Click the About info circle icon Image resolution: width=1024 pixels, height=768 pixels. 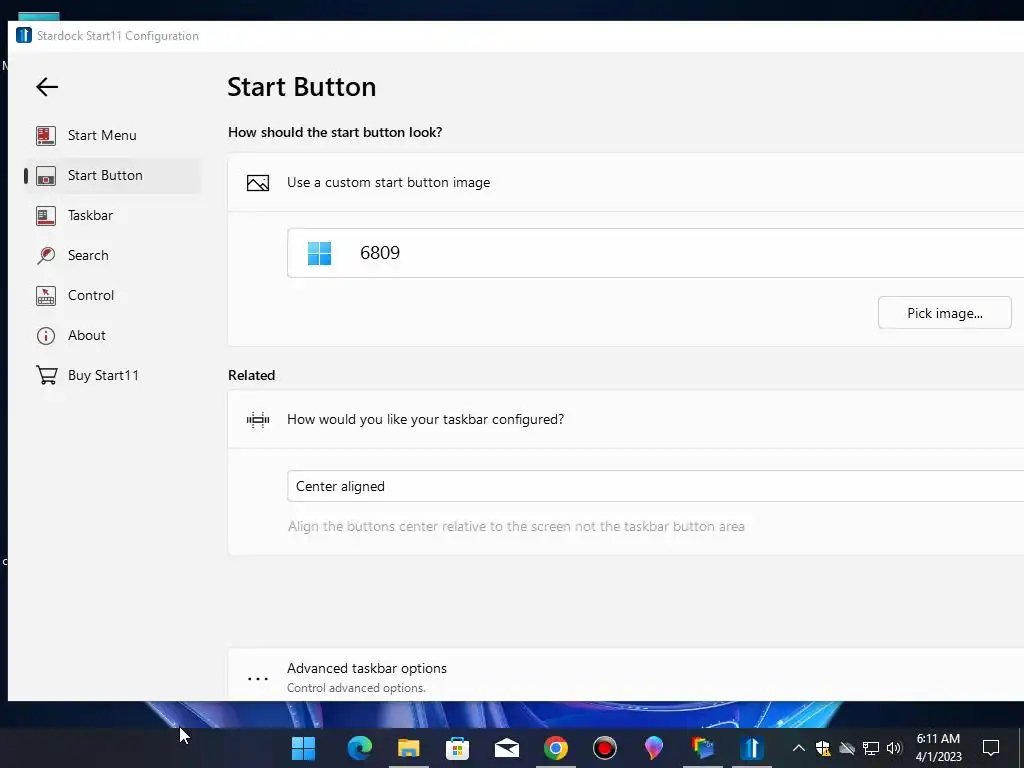46,336
